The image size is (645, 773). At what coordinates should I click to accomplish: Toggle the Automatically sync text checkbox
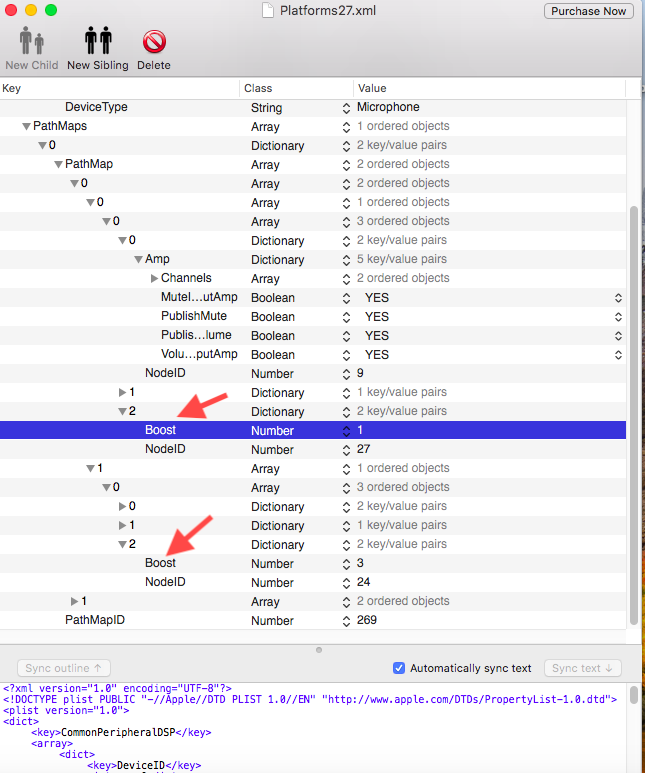click(399, 668)
